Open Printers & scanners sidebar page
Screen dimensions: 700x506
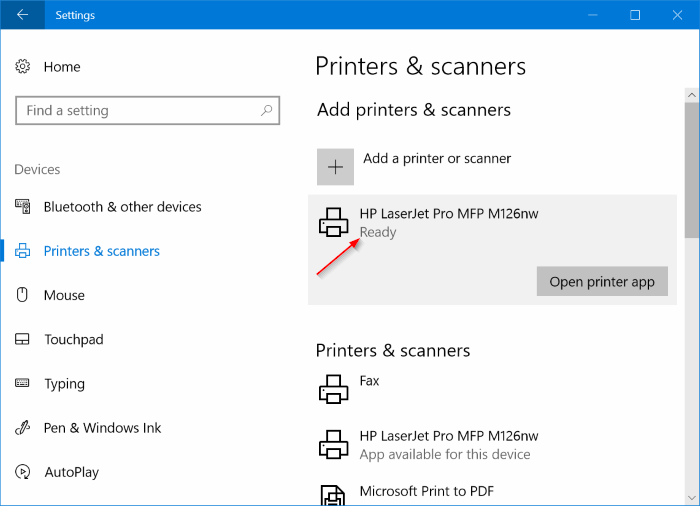101,251
